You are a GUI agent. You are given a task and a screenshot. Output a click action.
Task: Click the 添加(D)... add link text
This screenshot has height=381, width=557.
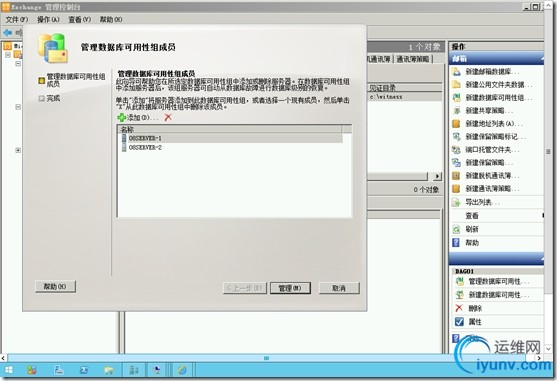pyautogui.click(x=142, y=118)
